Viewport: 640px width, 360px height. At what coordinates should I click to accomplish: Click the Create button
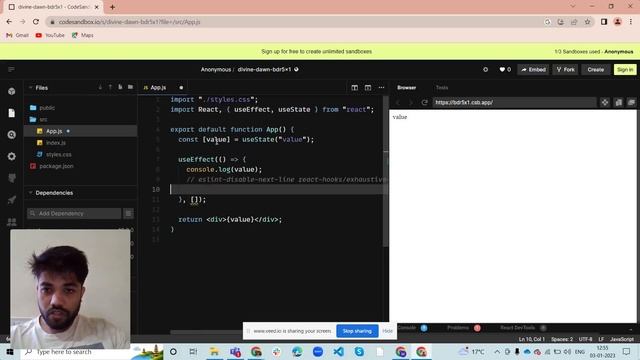pos(596,70)
